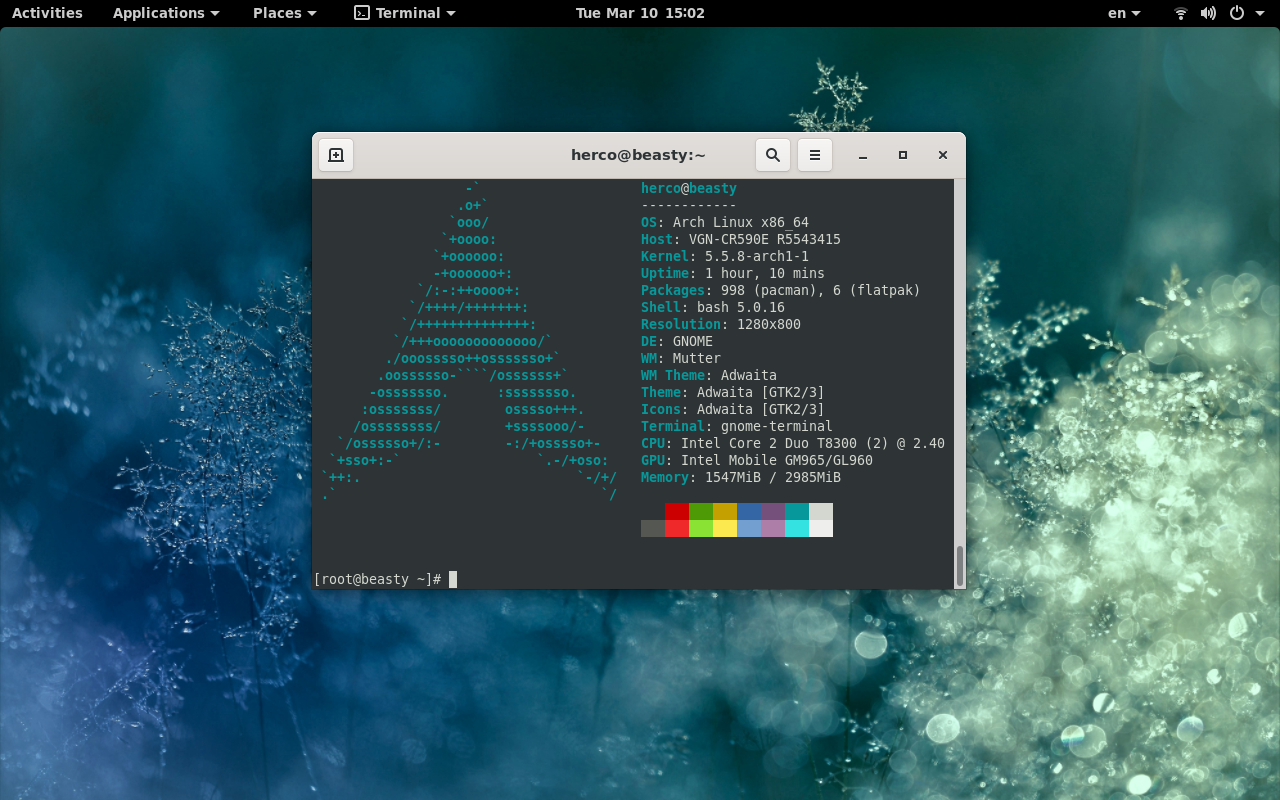Click the herco@beasty:~ title bar
The image size is (1280, 800).
pyautogui.click(x=638, y=155)
